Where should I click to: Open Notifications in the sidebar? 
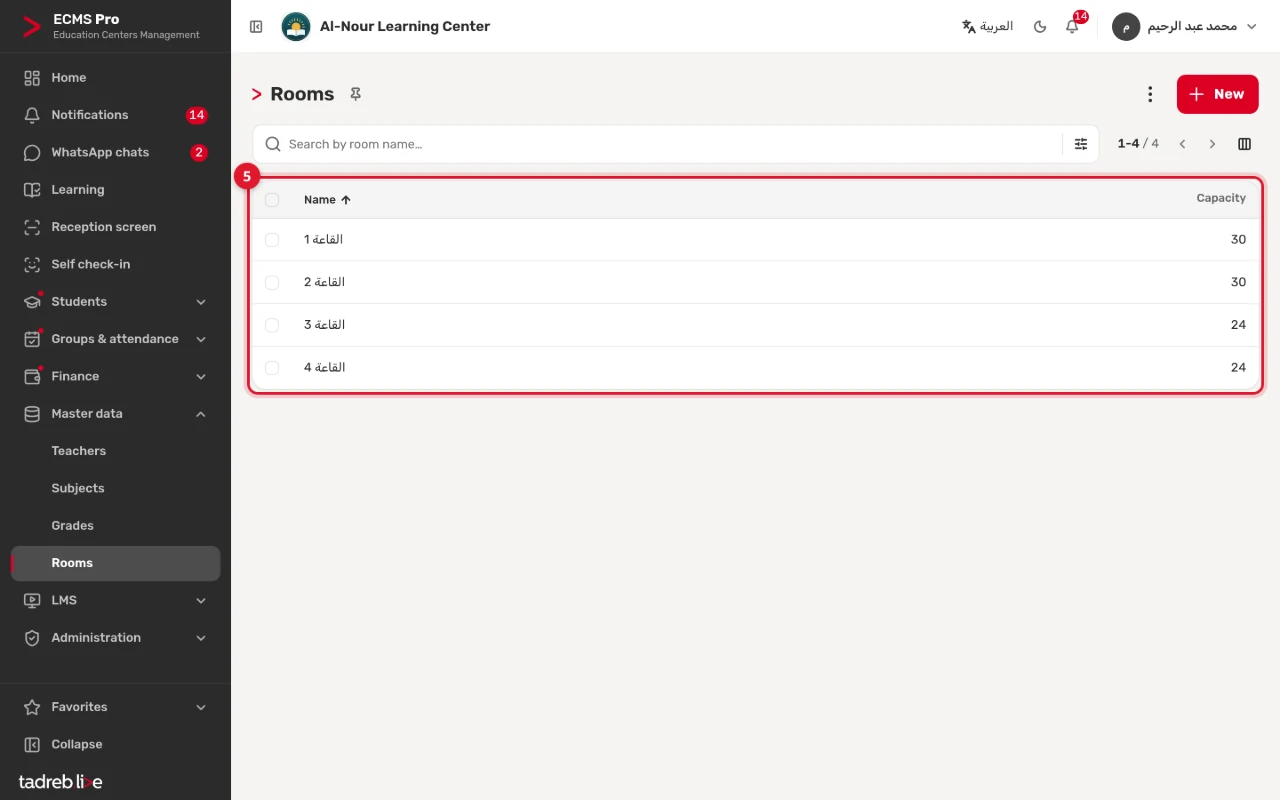coord(116,115)
